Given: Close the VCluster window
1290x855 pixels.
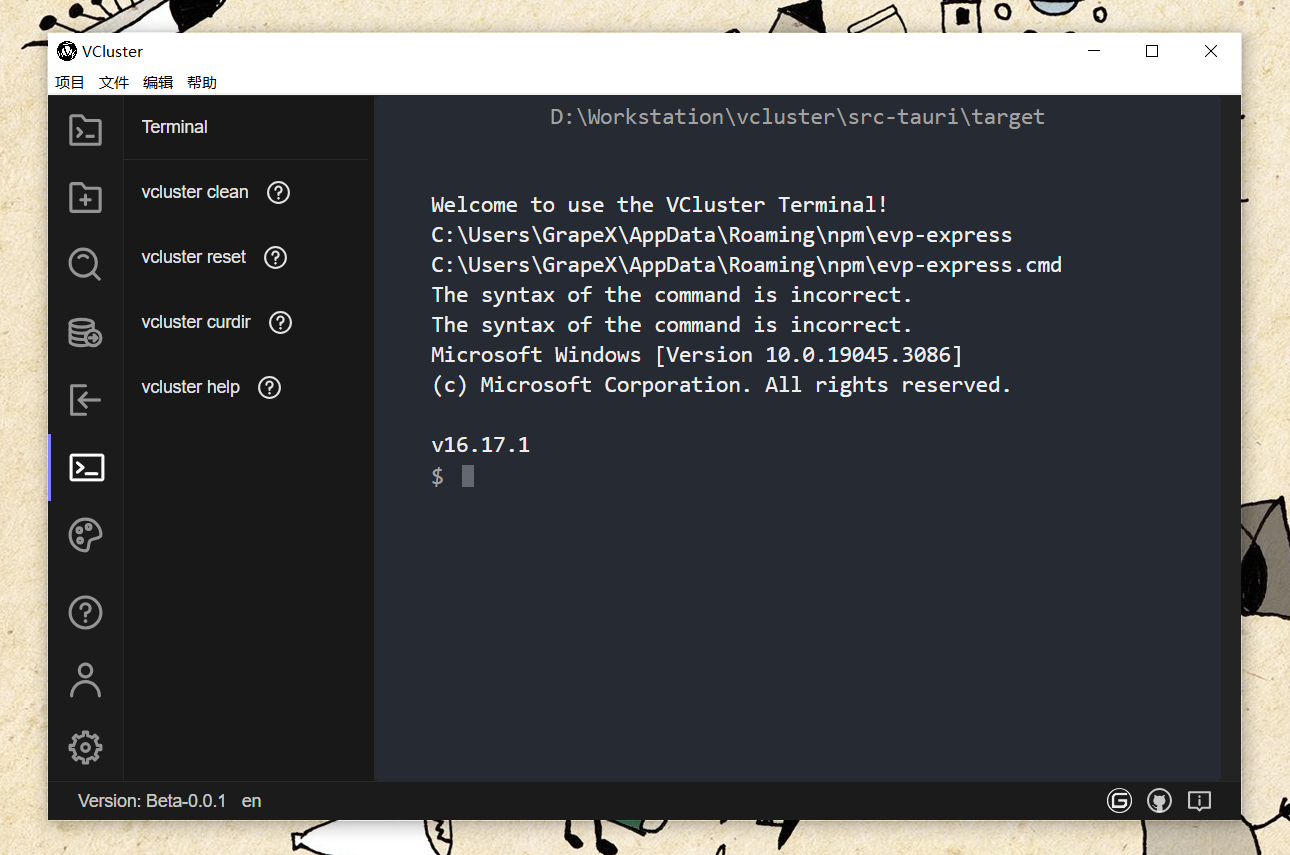Looking at the screenshot, I should (x=1211, y=51).
